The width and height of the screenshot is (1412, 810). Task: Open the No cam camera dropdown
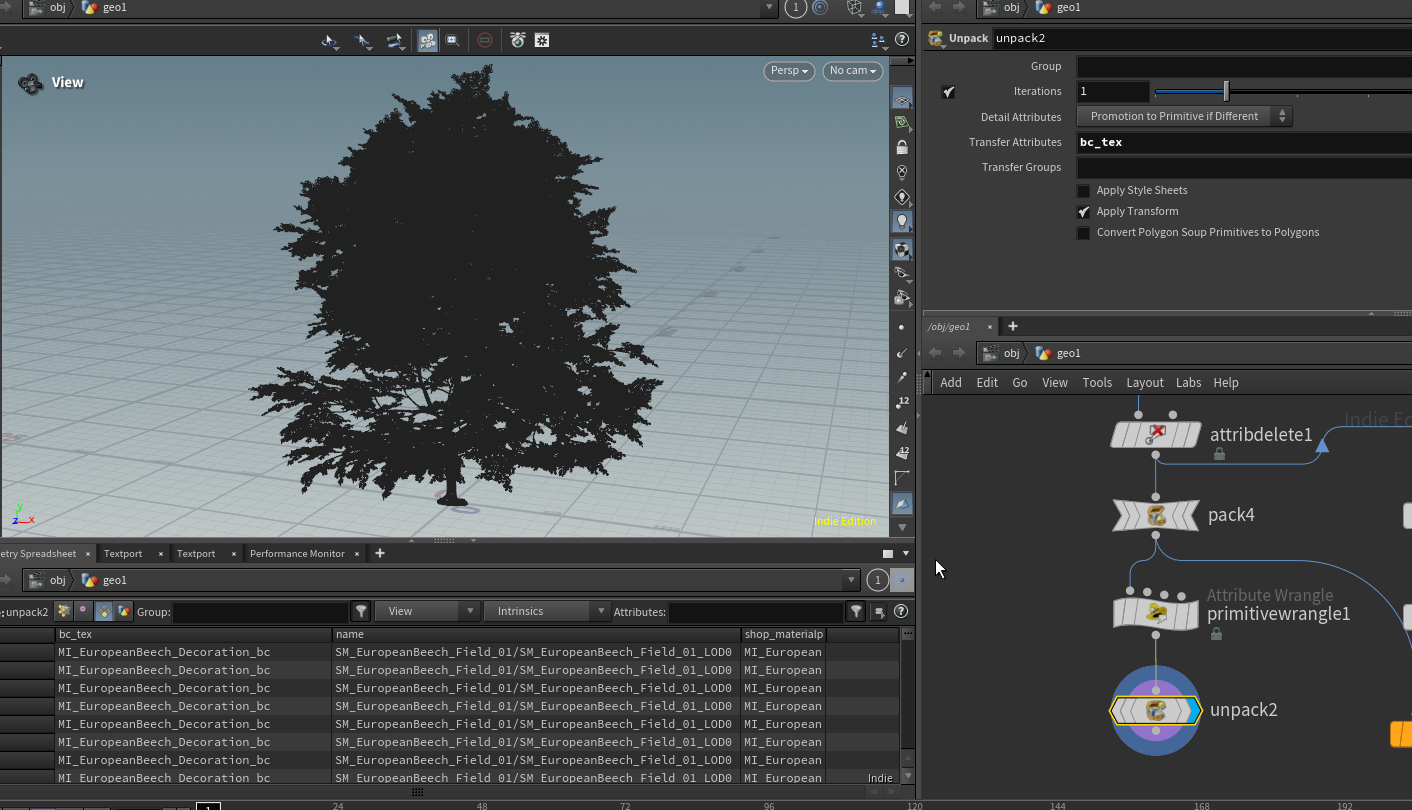(852, 71)
